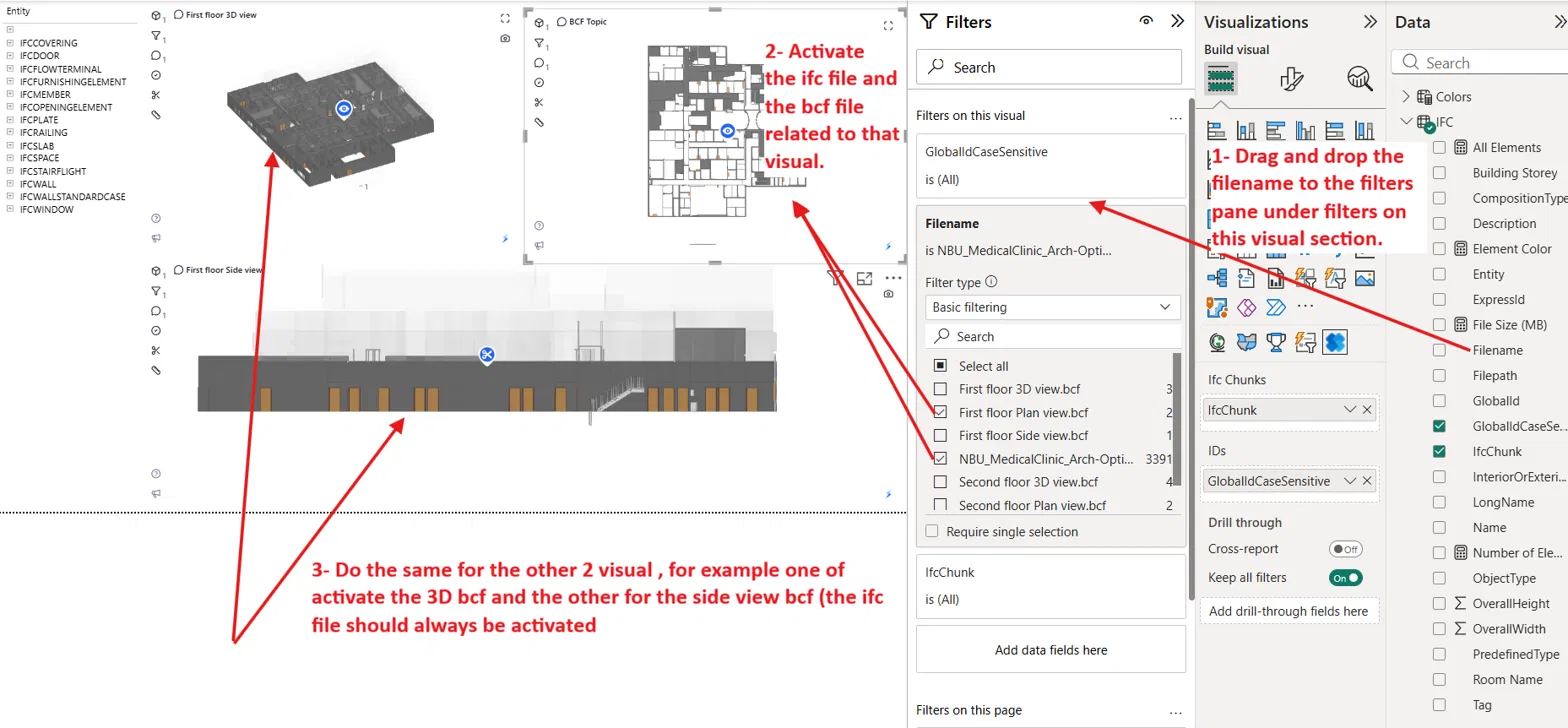The height and width of the screenshot is (728, 1568).
Task: Choose the trophy custom visual icon
Action: pyautogui.click(x=1275, y=342)
